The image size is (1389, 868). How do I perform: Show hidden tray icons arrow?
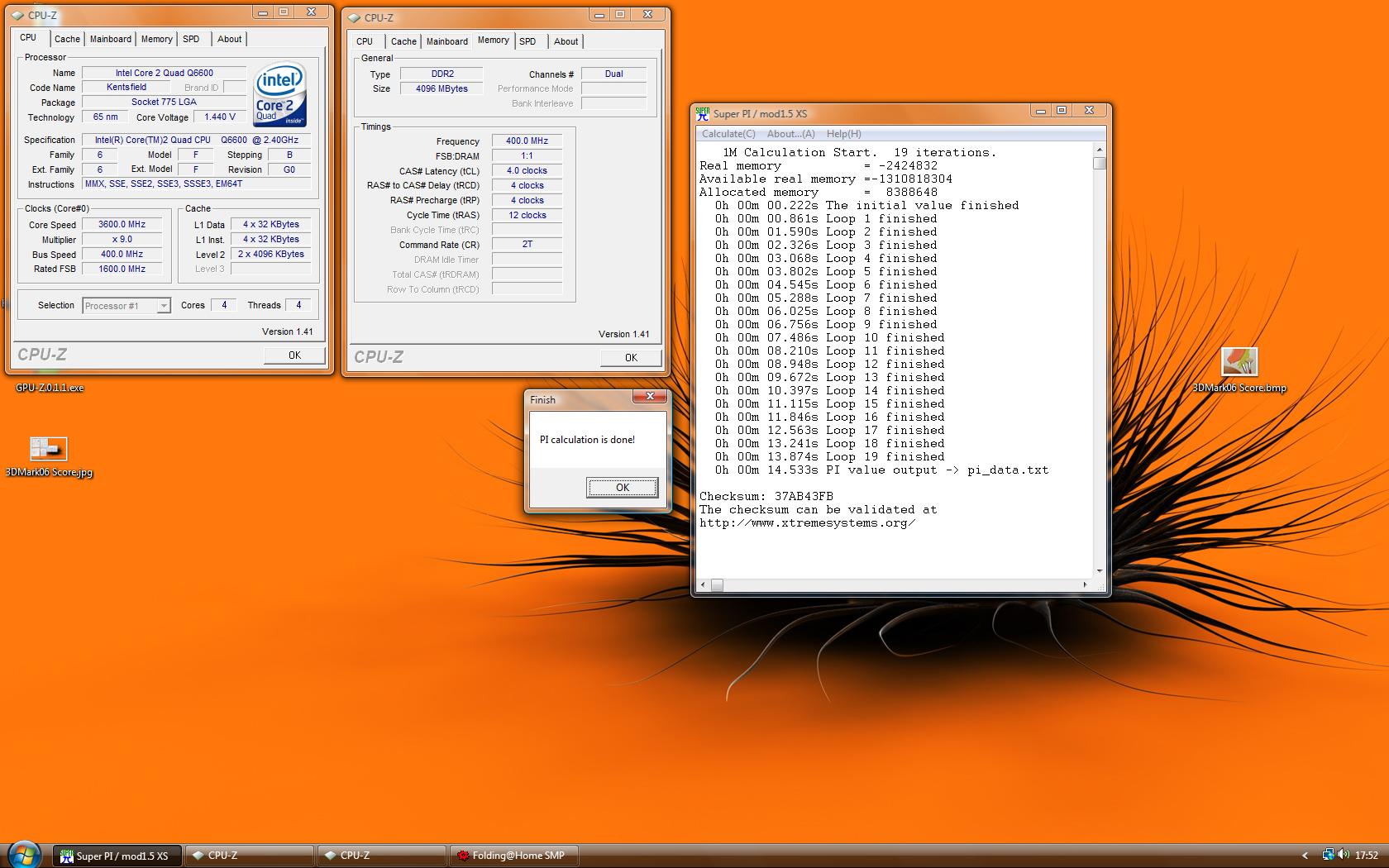pos(1305,856)
